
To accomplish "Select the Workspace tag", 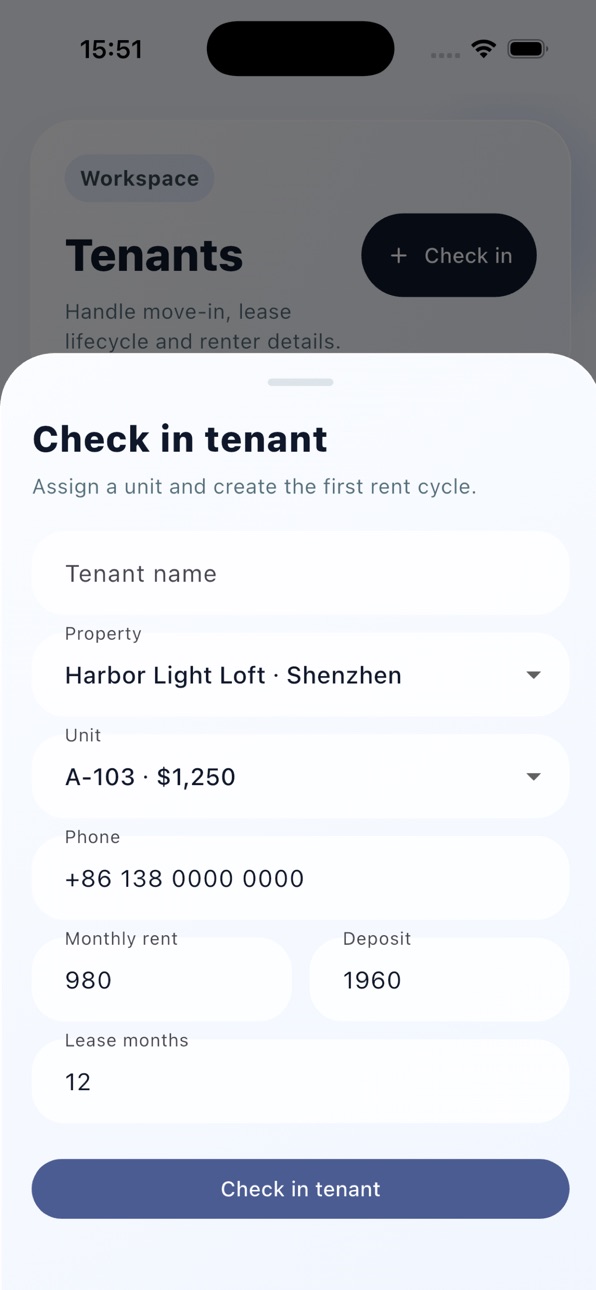I will coord(139,179).
